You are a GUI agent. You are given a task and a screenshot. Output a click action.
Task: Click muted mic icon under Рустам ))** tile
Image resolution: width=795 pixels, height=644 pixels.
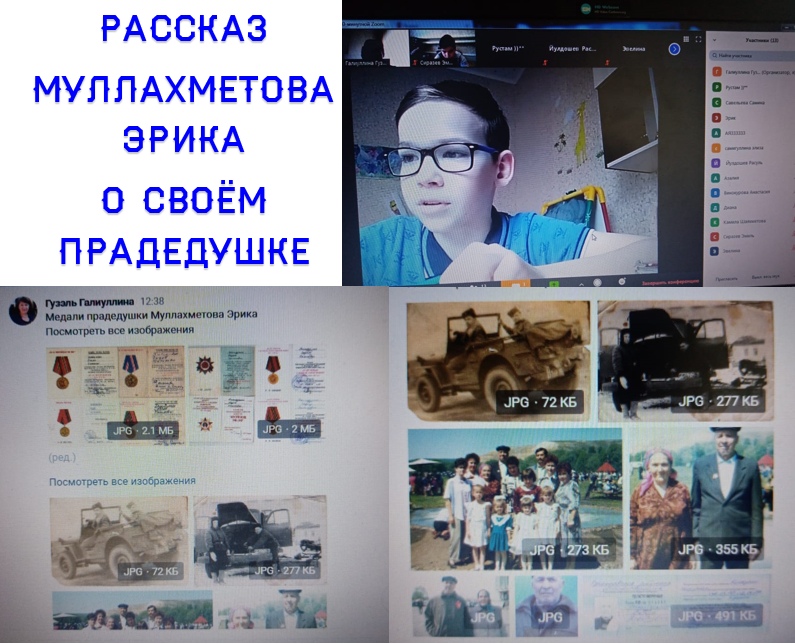click(545, 63)
